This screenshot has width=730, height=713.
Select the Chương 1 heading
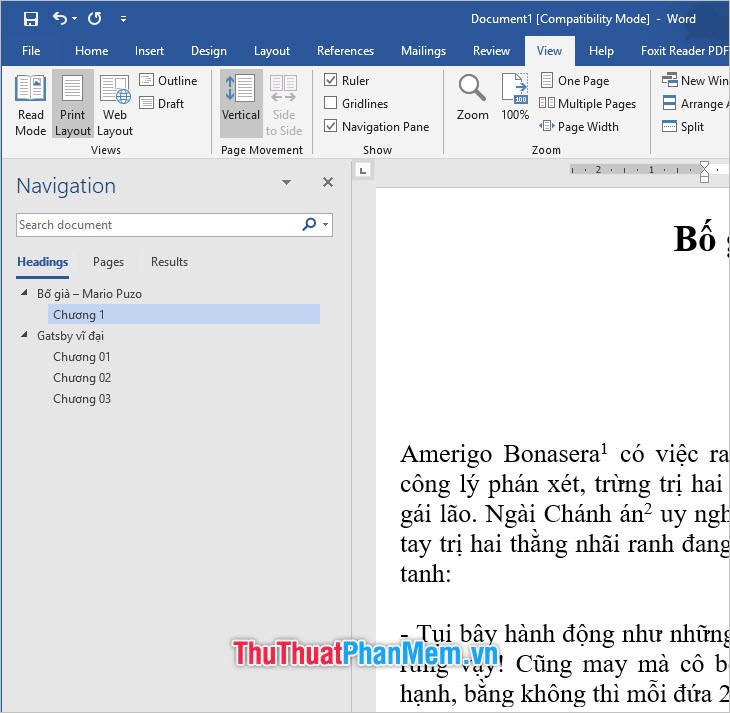click(x=184, y=314)
